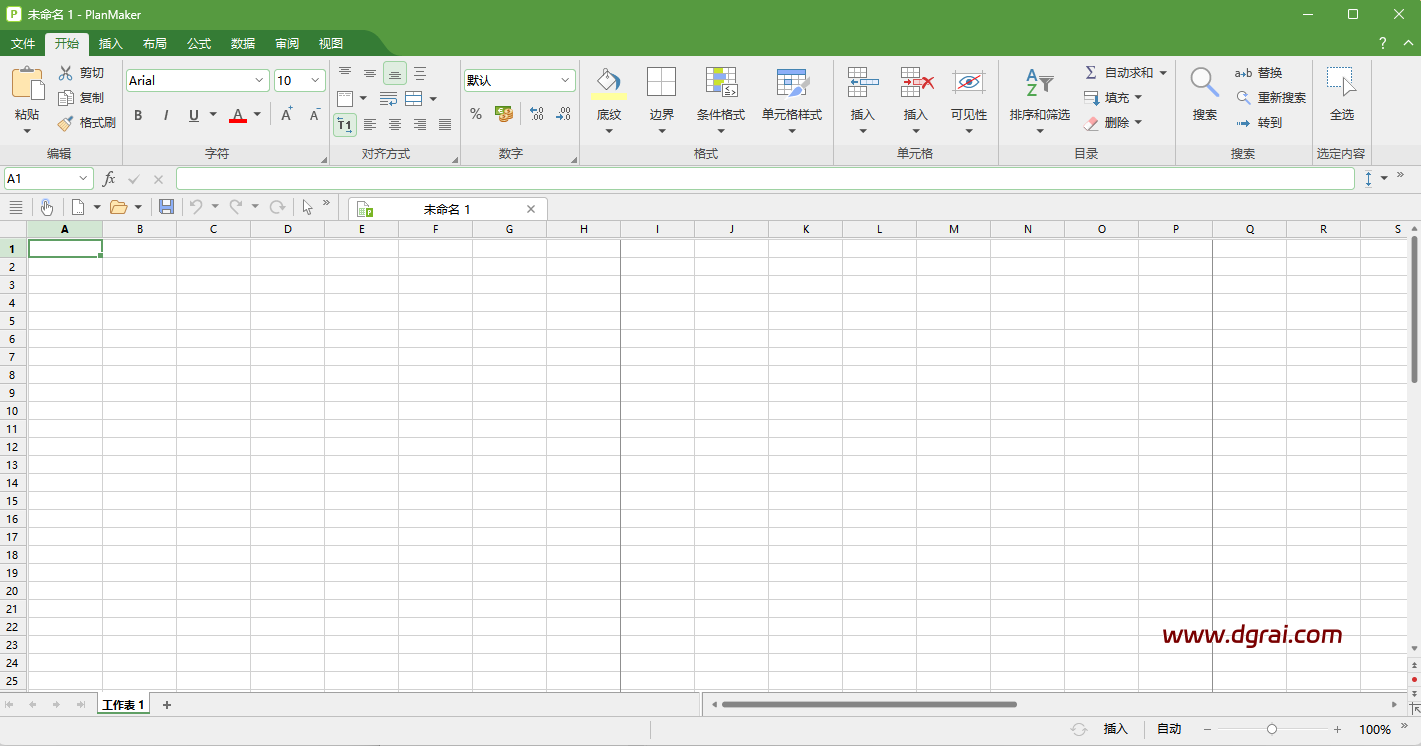This screenshot has width=1421, height=746.
Task: Open the font name dropdown
Action: tap(260, 80)
